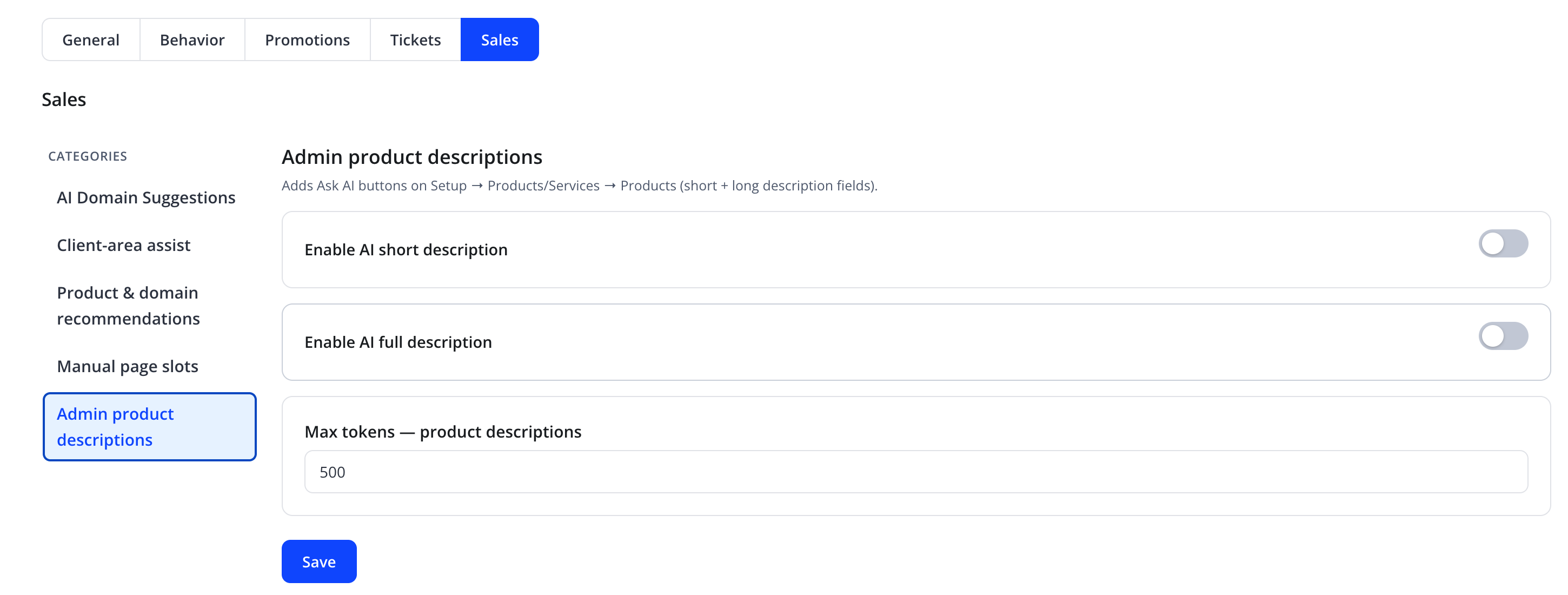The image size is (1568, 595).
Task: Select Admin product descriptions category
Action: [x=150, y=427]
